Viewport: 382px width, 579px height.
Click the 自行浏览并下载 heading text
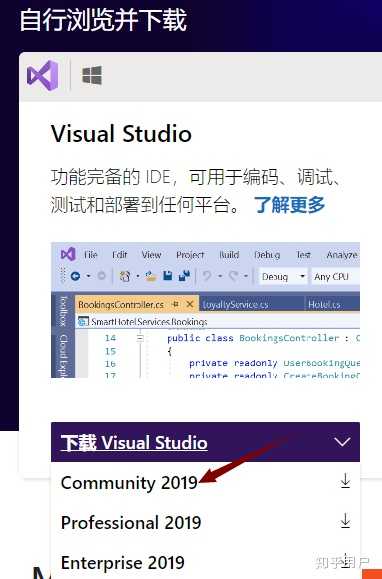tap(103, 20)
